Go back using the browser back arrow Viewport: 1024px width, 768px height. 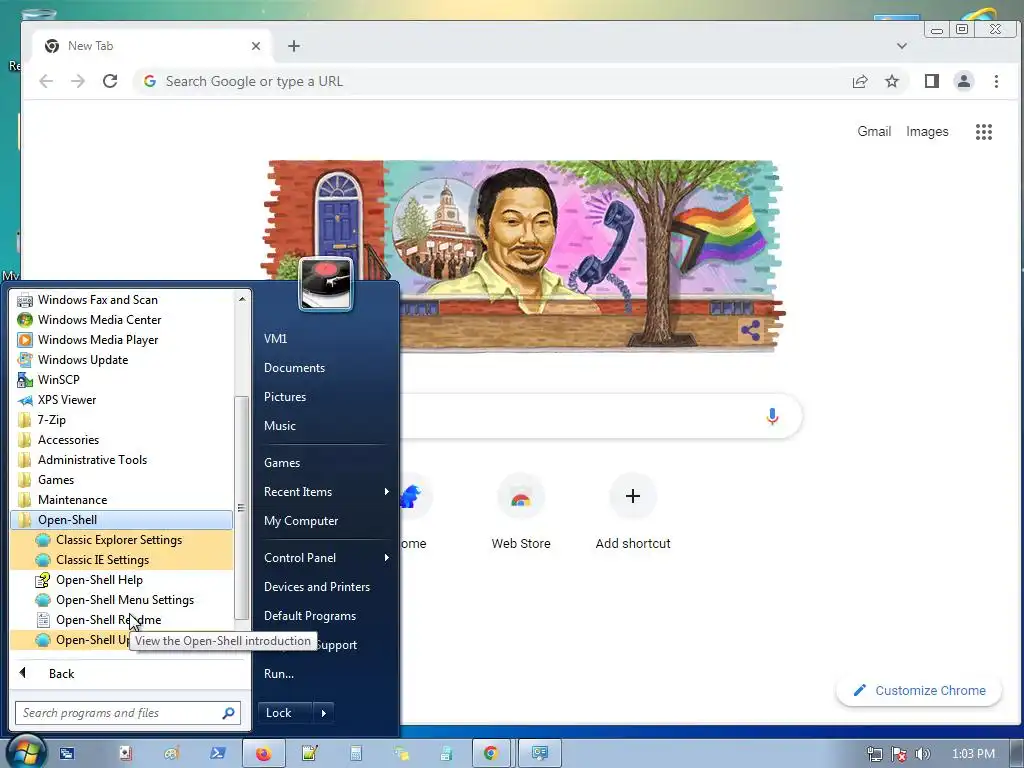point(46,81)
